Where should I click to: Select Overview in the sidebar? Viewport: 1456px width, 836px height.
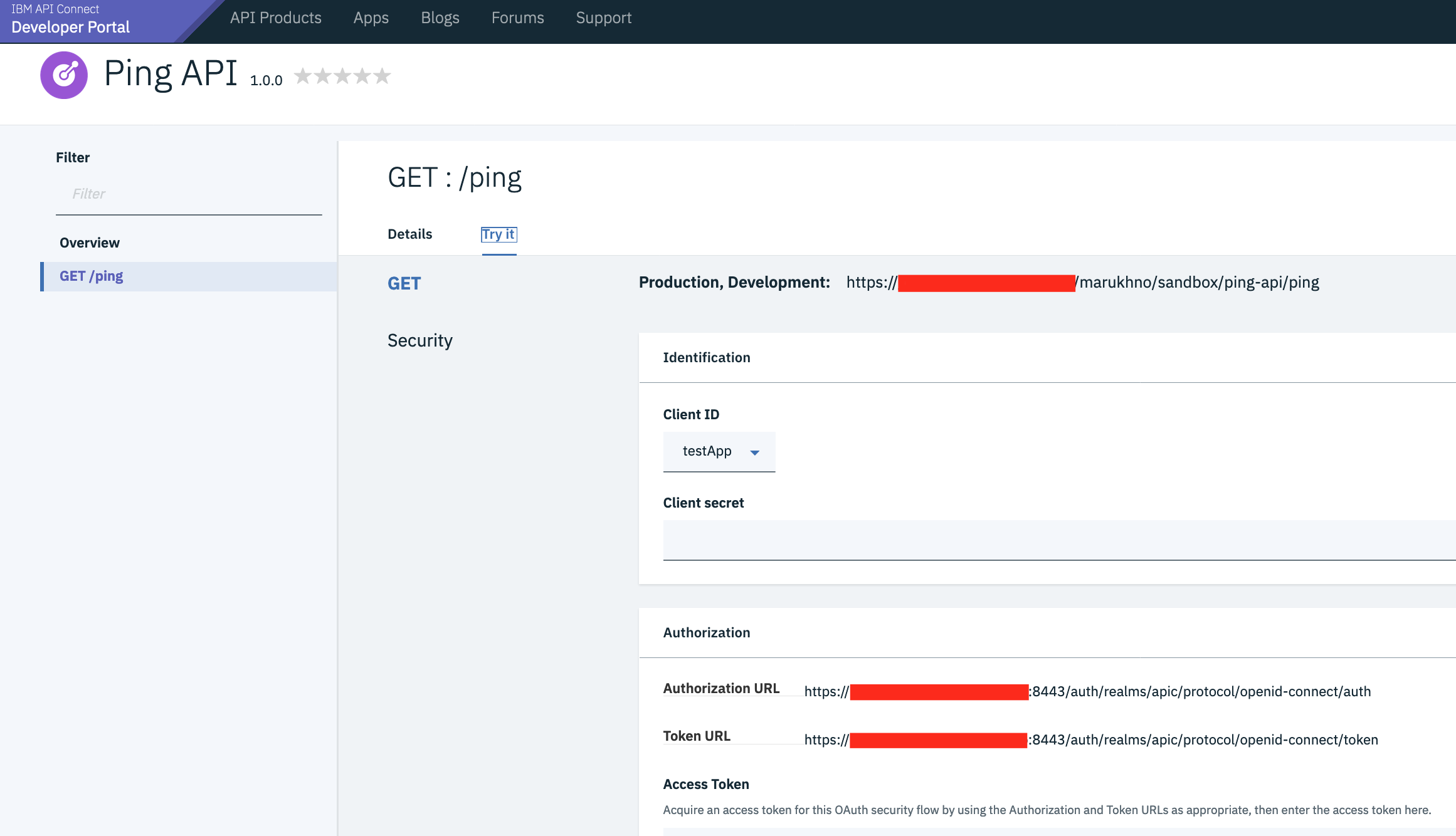(90, 243)
